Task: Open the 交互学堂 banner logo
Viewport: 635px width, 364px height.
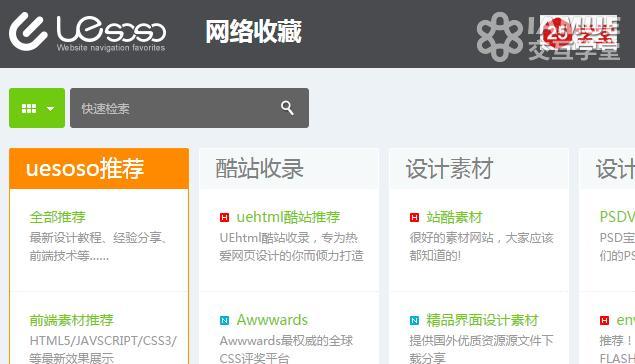Action: coord(548,37)
